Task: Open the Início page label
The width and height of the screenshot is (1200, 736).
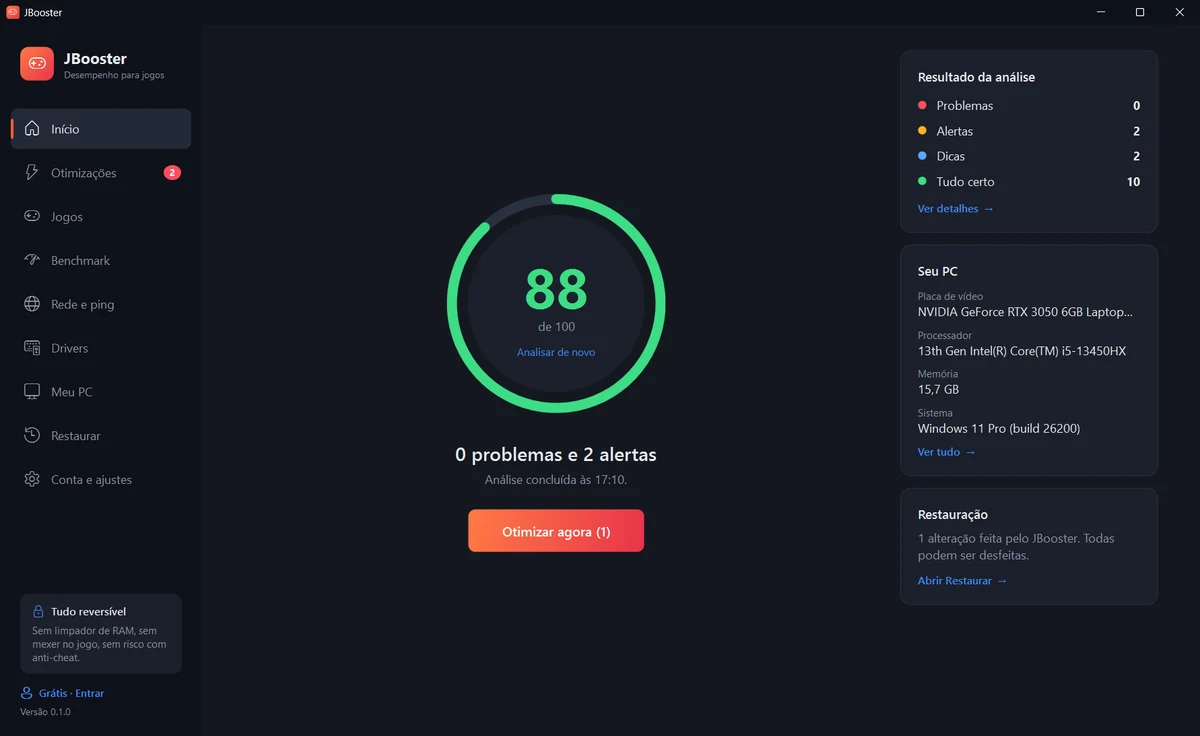Action: pos(65,129)
